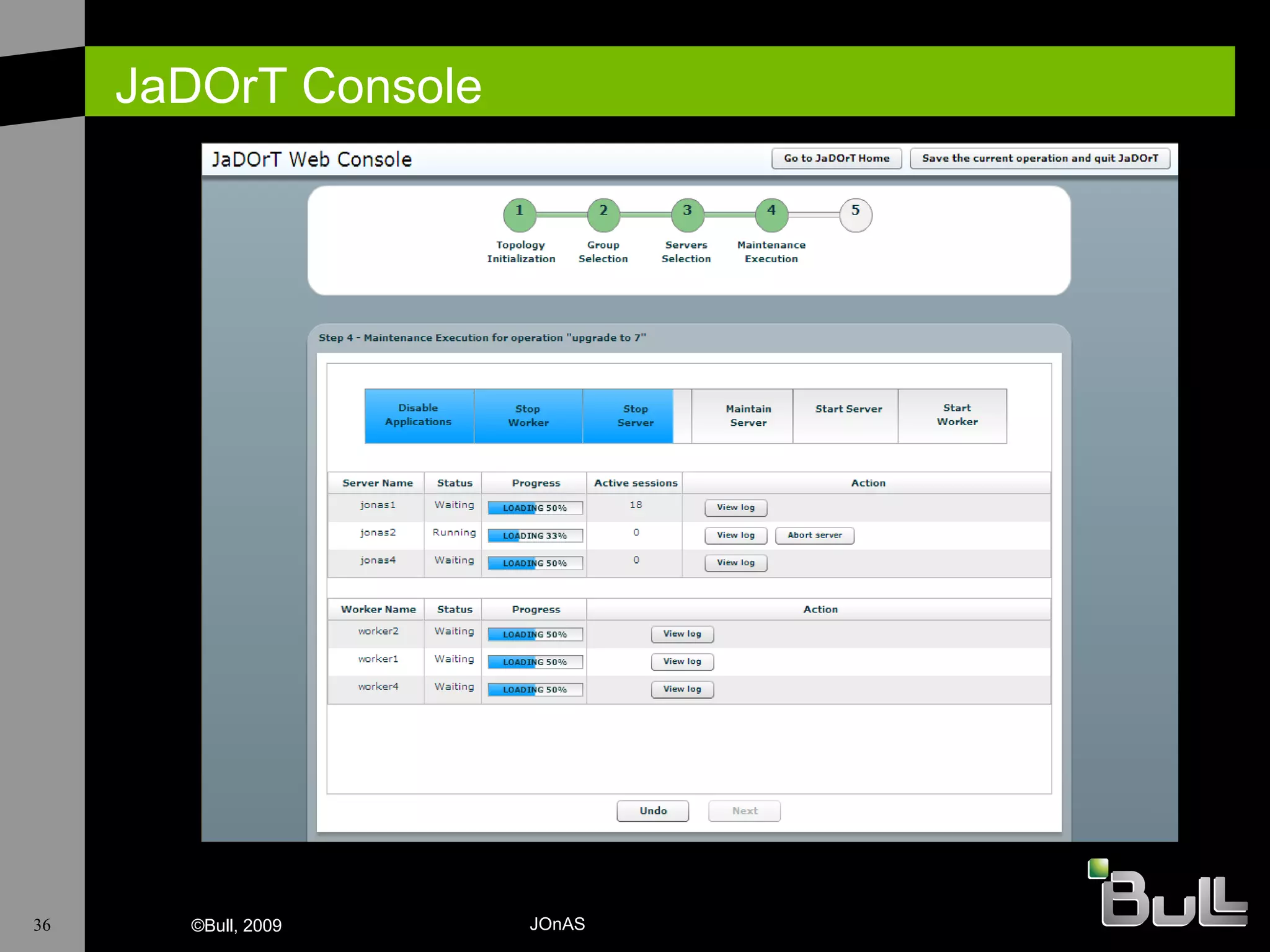Select the Stop Server phase
The width and height of the screenshot is (1270, 952).
click(x=635, y=415)
